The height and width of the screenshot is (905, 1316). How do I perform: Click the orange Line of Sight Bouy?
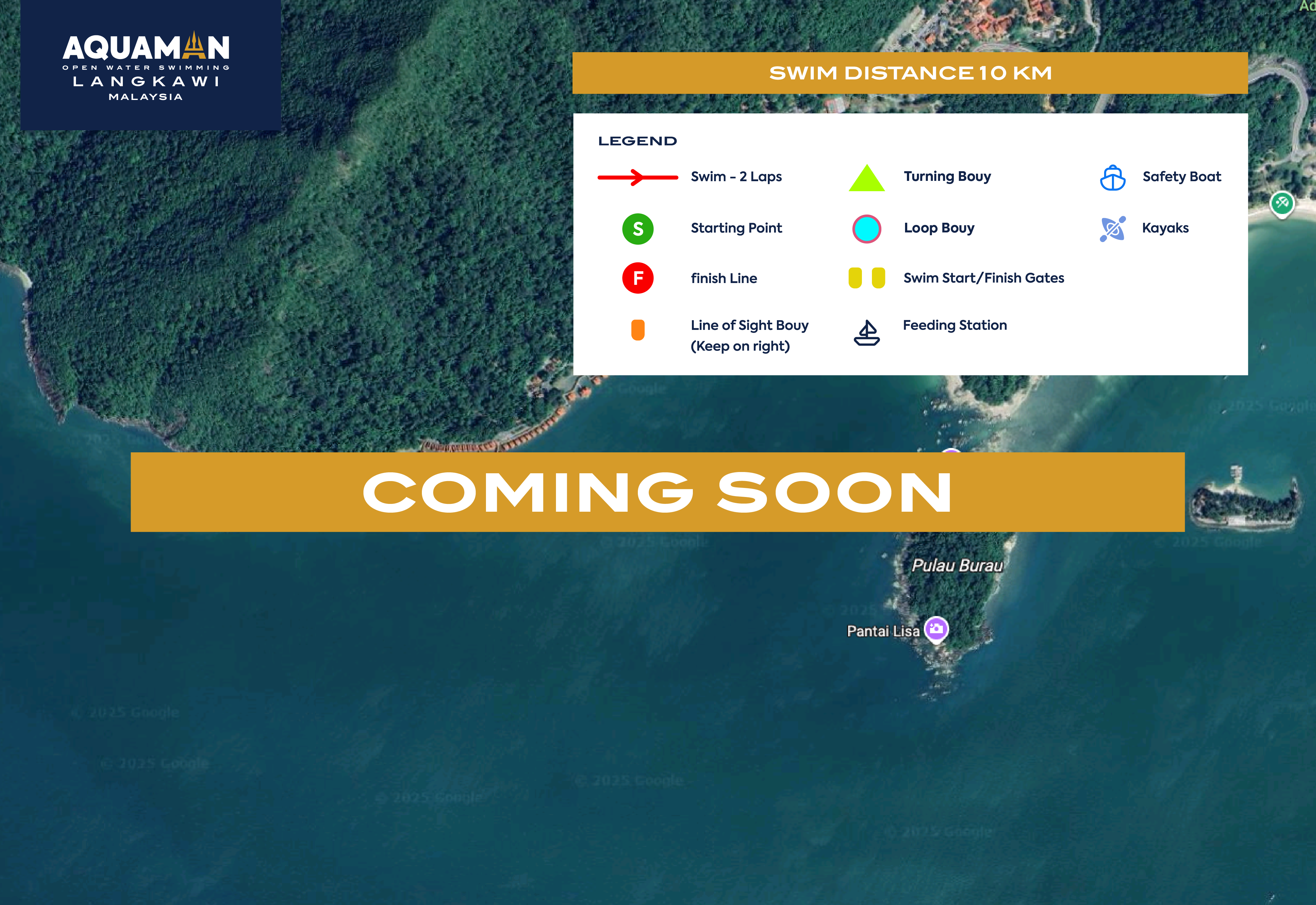click(638, 330)
